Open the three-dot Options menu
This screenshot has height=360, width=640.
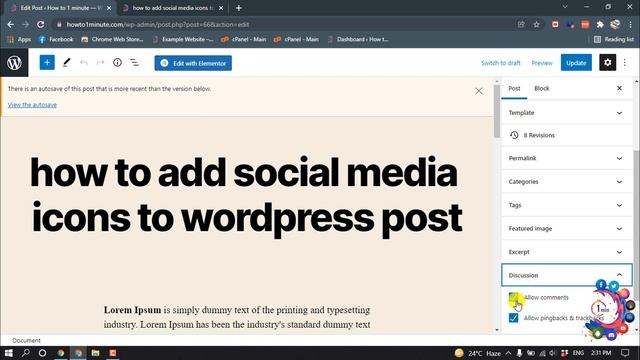tap(624, 62)
